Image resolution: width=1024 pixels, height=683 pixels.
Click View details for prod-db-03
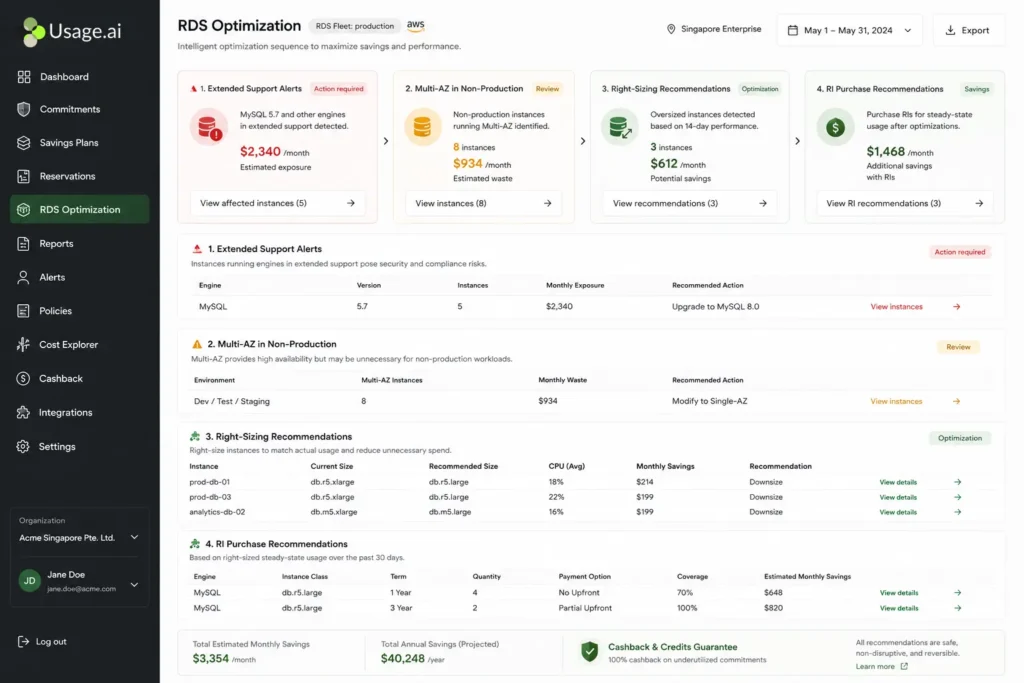898,498
